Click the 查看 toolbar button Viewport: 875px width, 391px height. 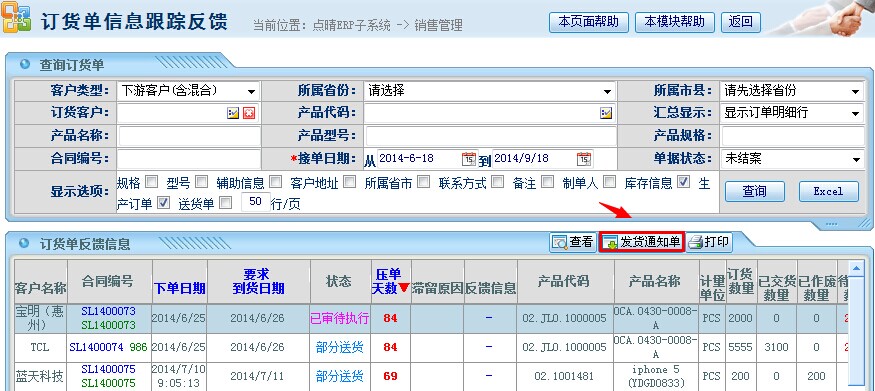(x=573, y=242)
